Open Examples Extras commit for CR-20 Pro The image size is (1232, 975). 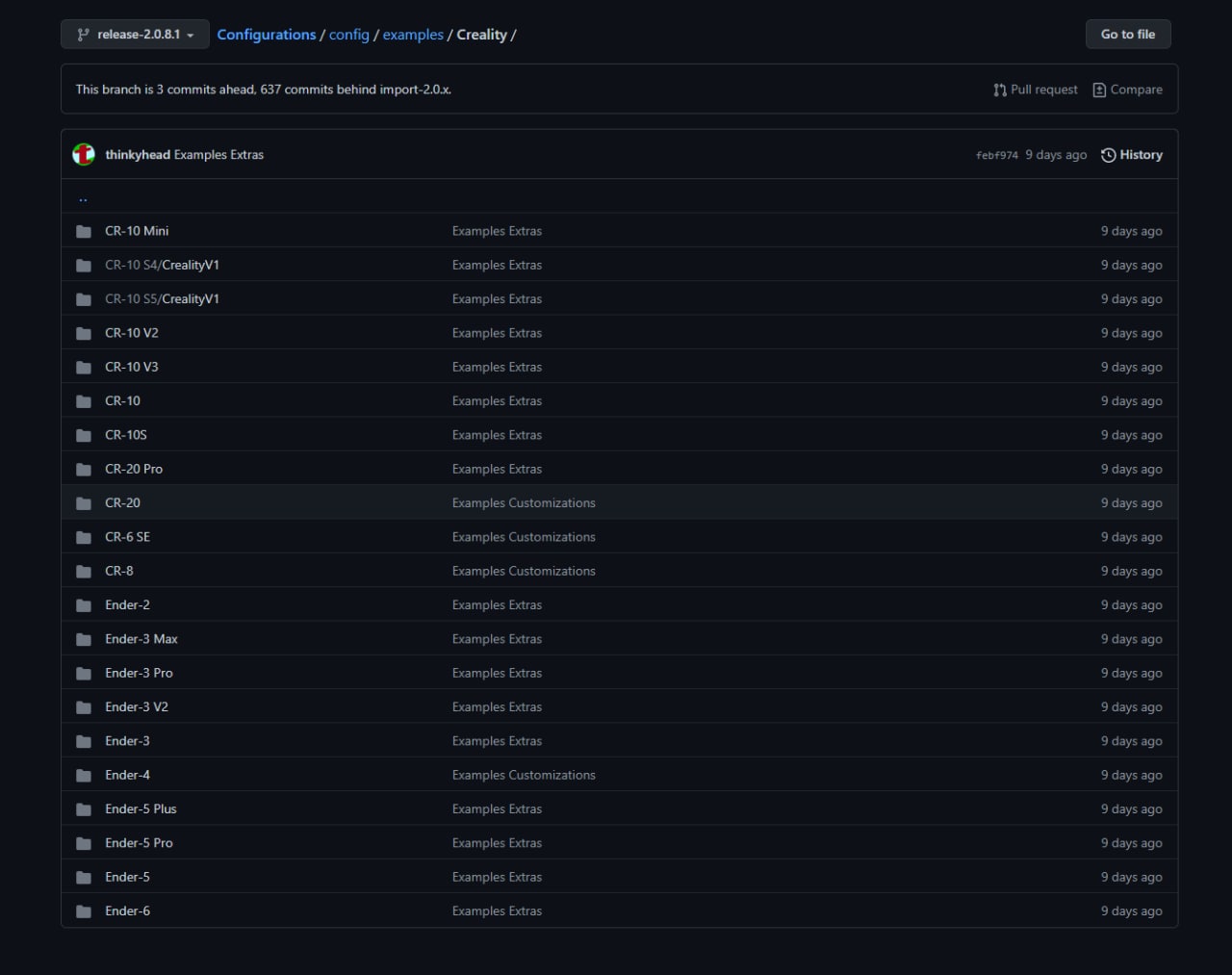[497, 469]
